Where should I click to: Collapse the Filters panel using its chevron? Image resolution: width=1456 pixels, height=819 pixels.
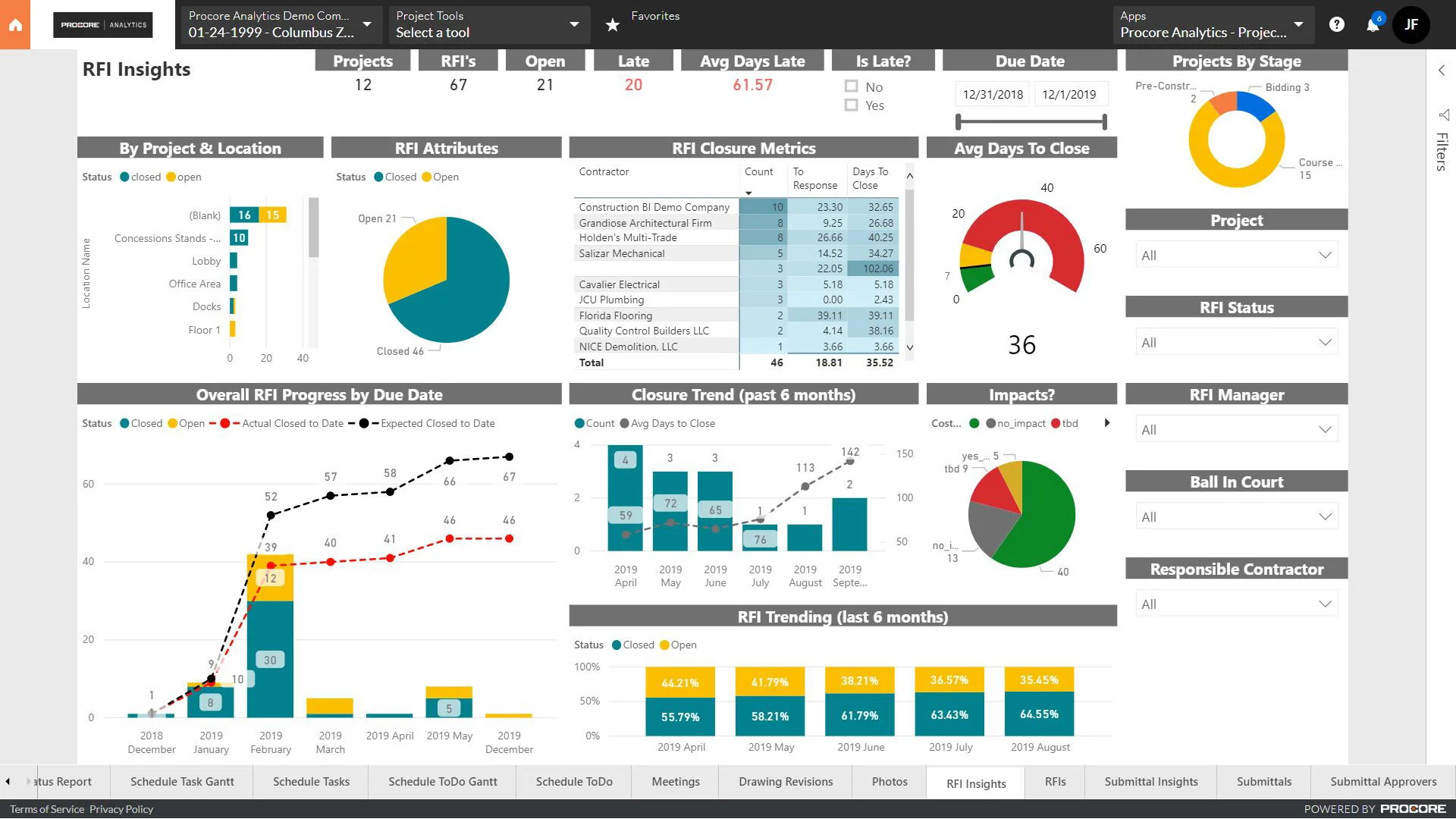[1442, 70]
